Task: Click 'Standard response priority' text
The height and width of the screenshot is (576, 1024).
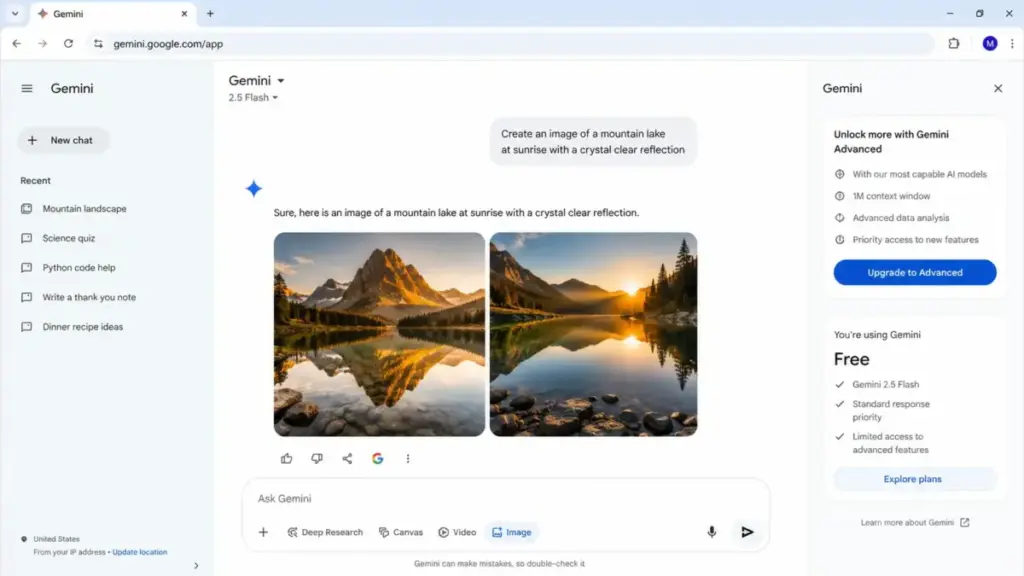Action: [891, 411]
